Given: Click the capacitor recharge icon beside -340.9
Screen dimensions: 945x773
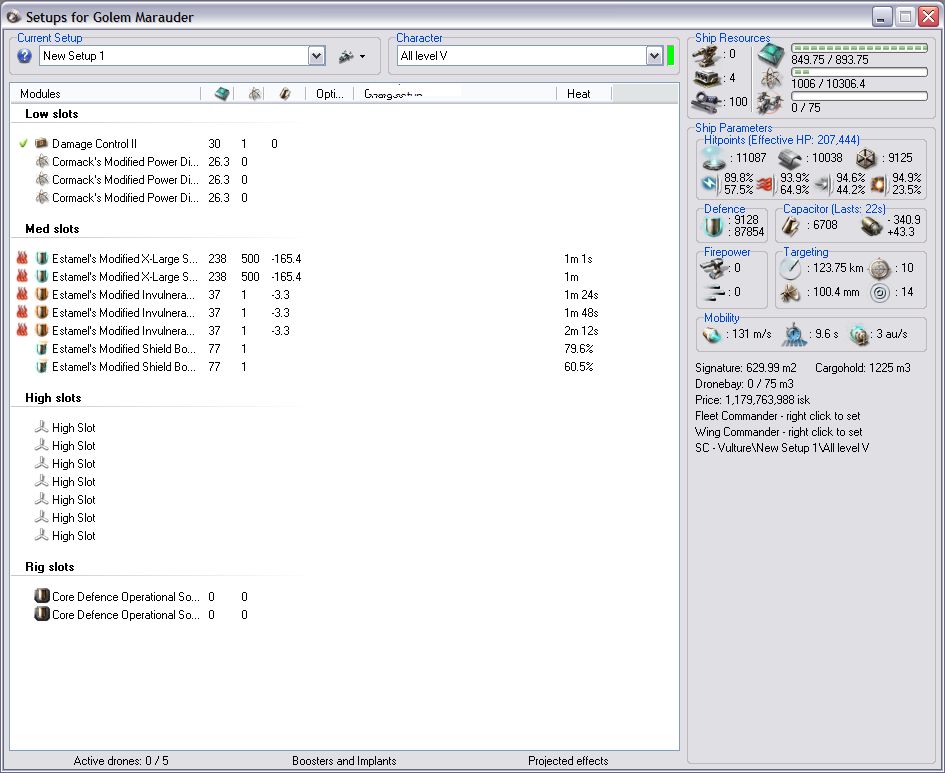Looking at the screenshot, I should coord(871,226).
